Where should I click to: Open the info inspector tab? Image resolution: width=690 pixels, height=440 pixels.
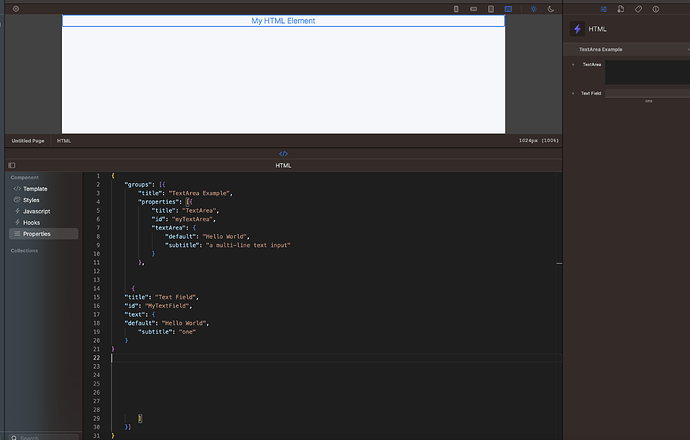click(x=656, y=9)
